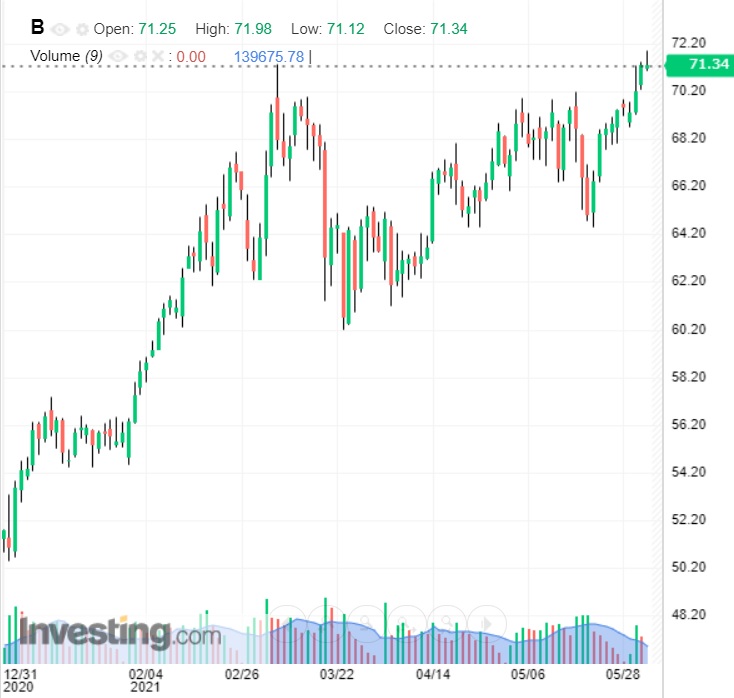
Task: Click the Low value 71.12
Action: coord(345,29)
